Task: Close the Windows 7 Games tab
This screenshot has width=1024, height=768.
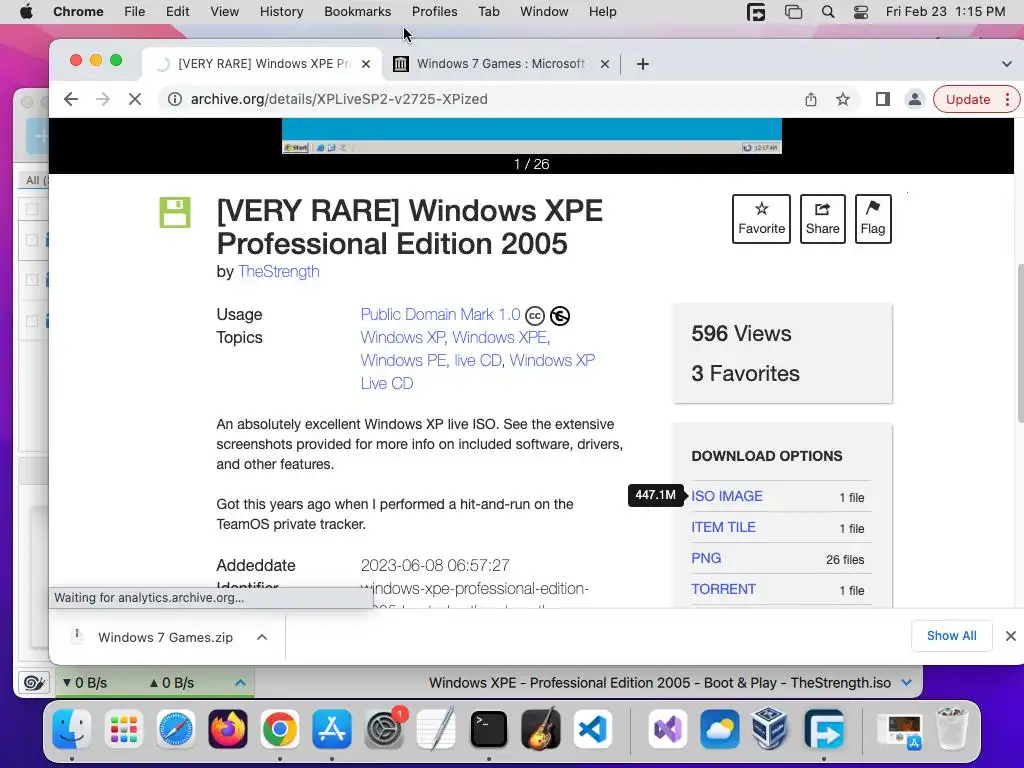Action: click(605, 64)
